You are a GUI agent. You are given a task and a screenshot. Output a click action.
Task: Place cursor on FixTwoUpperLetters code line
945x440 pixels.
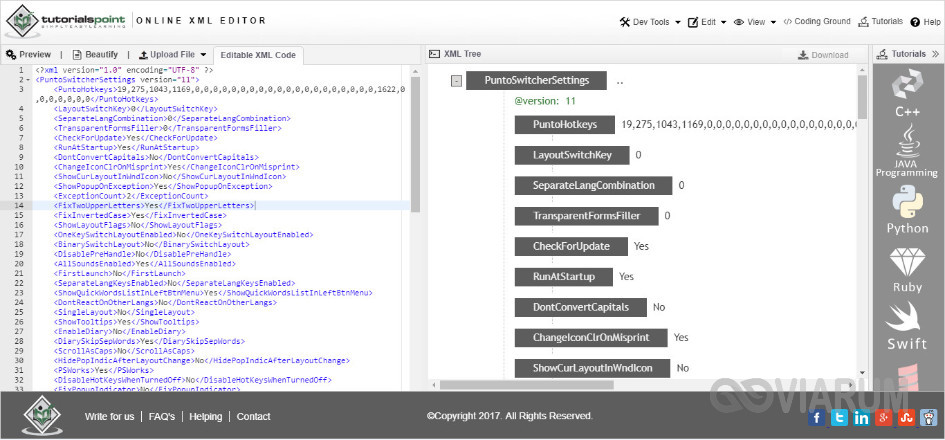click(x=153, y=206)
